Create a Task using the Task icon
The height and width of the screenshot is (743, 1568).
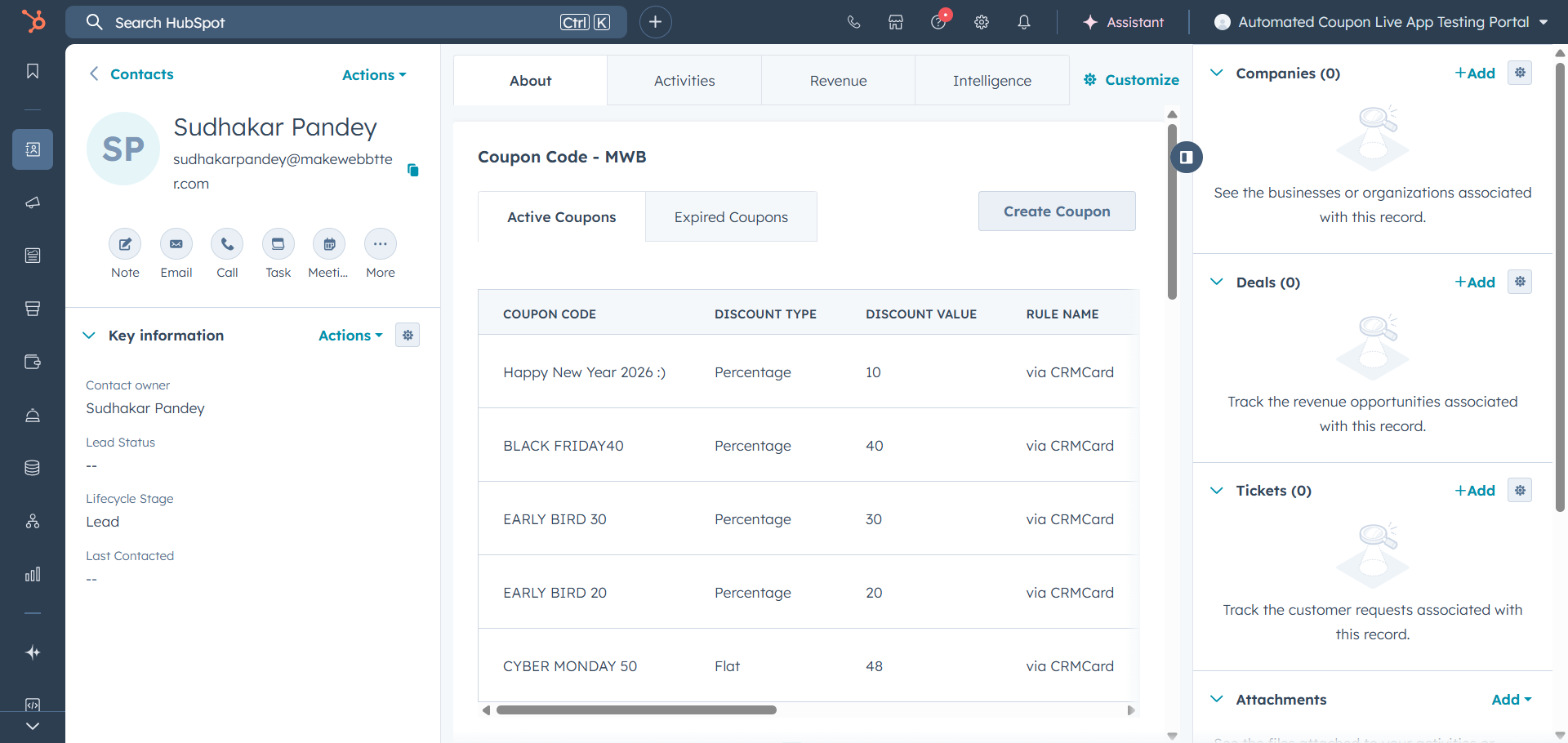pos(278,244)
